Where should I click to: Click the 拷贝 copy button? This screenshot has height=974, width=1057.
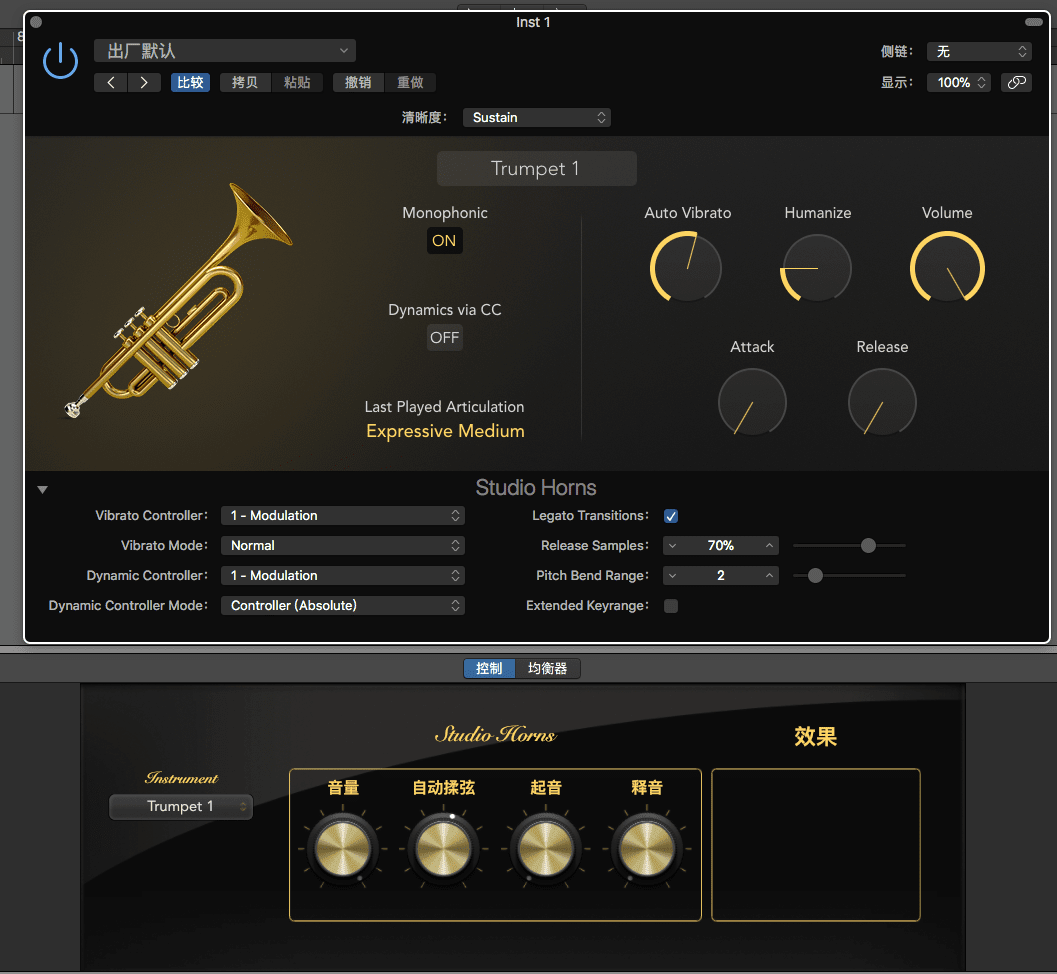(245, 82)
